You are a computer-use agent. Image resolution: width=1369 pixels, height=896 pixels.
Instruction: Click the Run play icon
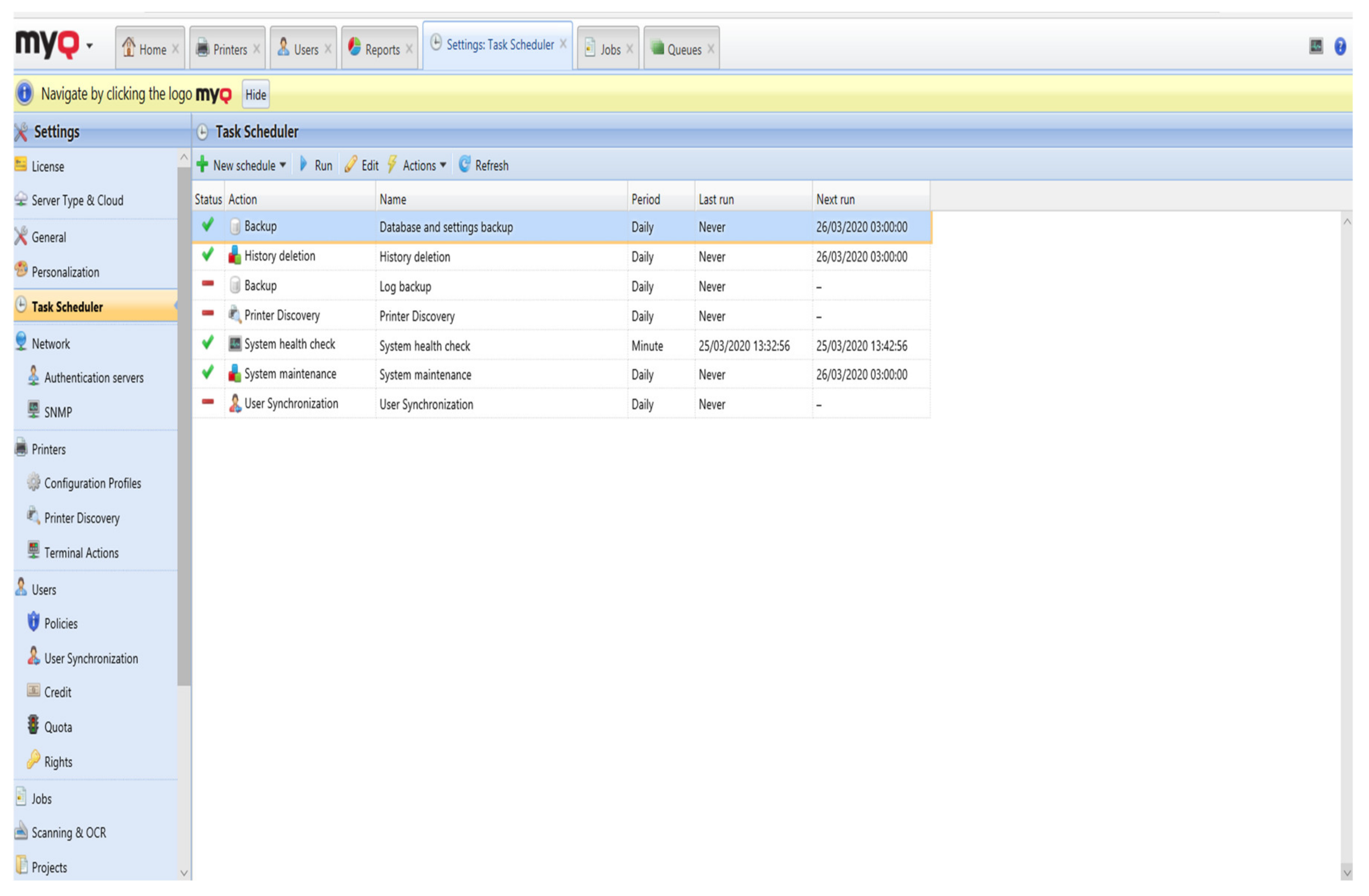304,165
